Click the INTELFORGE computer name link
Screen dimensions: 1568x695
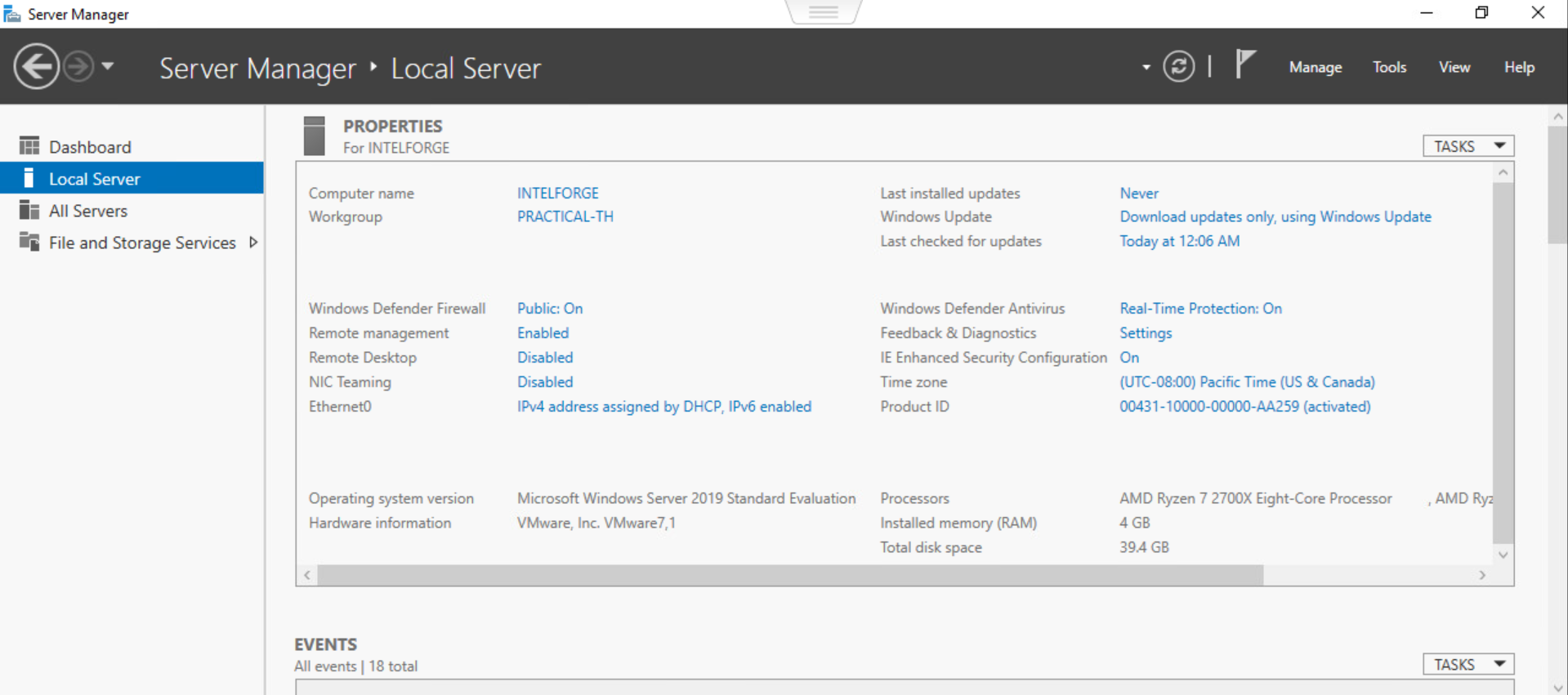click(x=557, y=194)
